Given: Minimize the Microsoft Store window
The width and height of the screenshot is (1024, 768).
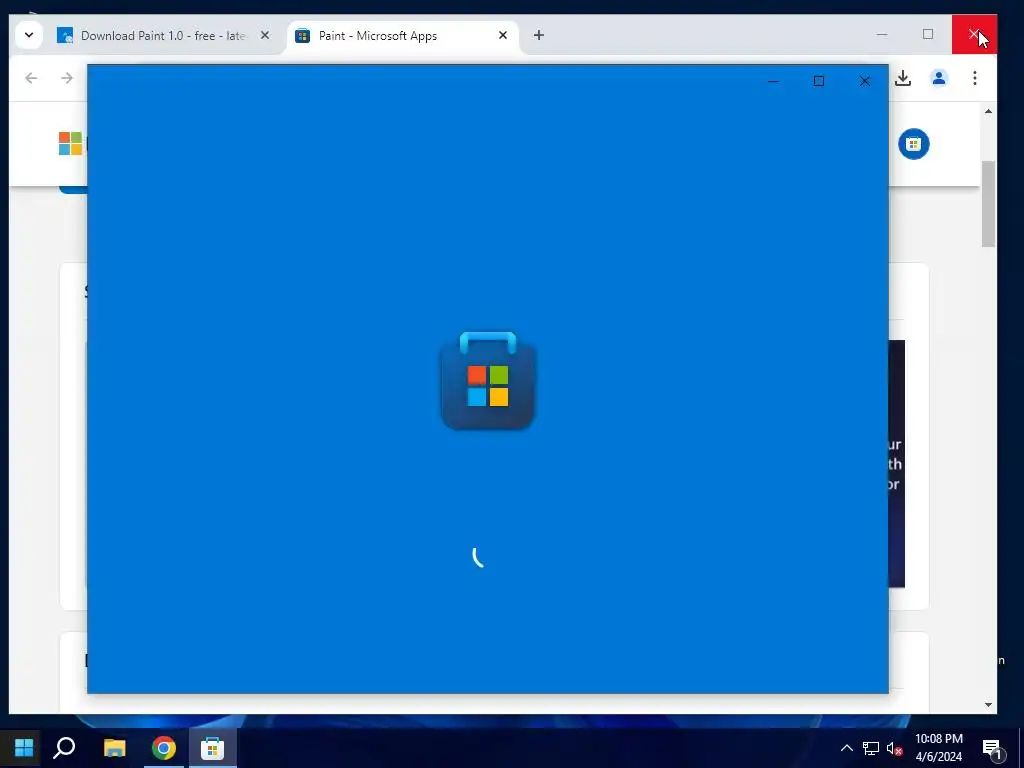Looking at the screenshot, I should point(773,81).
